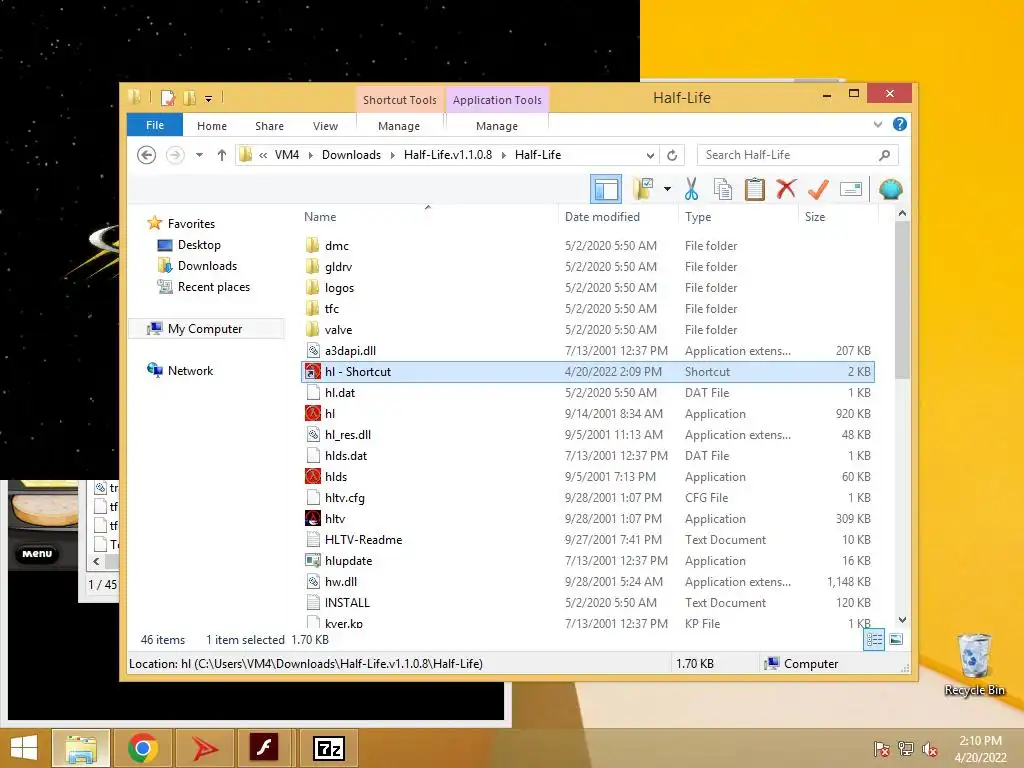Switch to large thumbnails view button
Screen dimensions: 1024x768
[x=896, y=639]
